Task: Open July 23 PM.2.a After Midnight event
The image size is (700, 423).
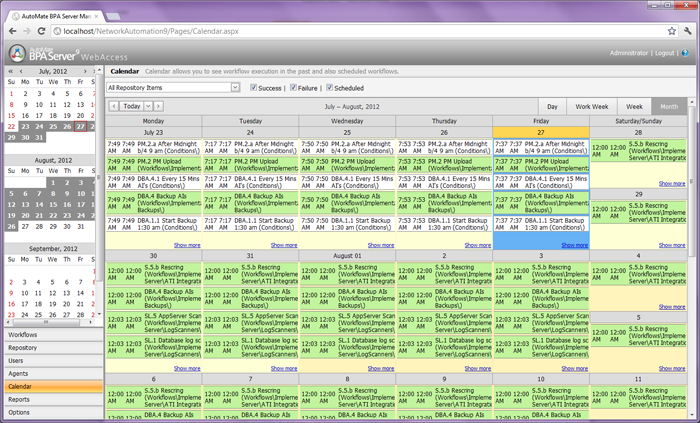Action: 154,147
